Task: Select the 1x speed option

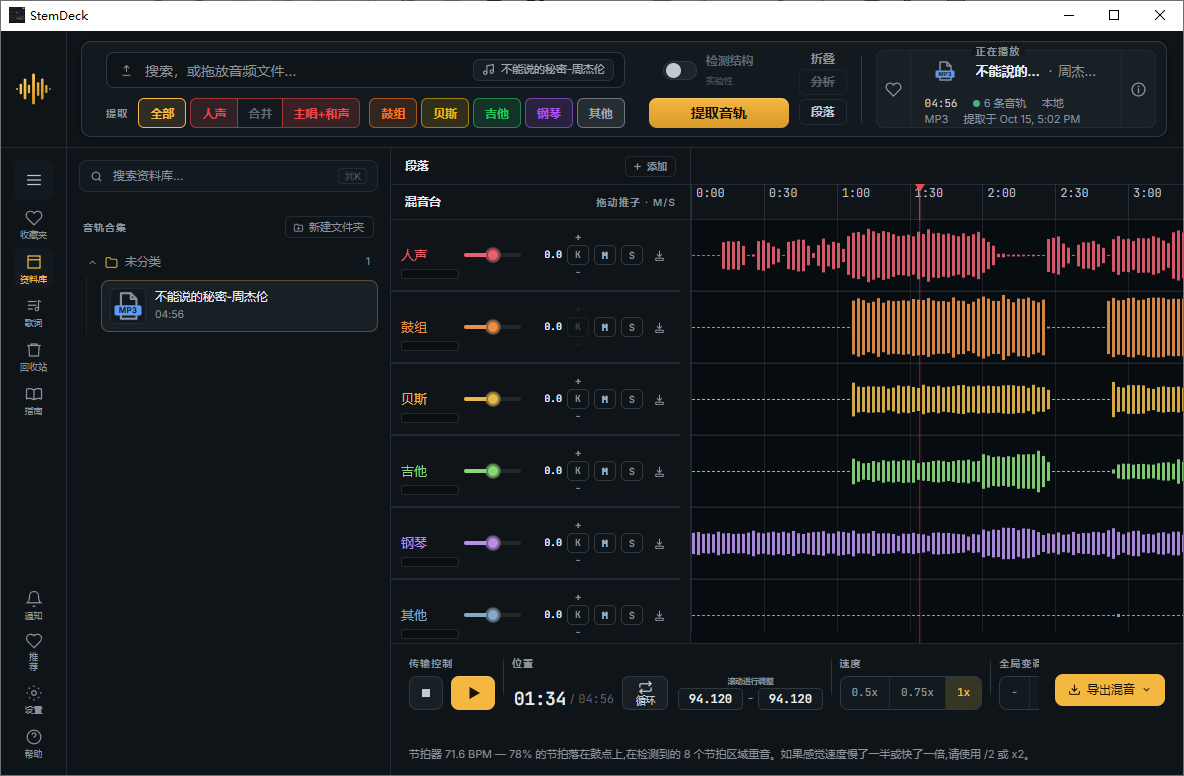Action: click(x=964, y=692)
